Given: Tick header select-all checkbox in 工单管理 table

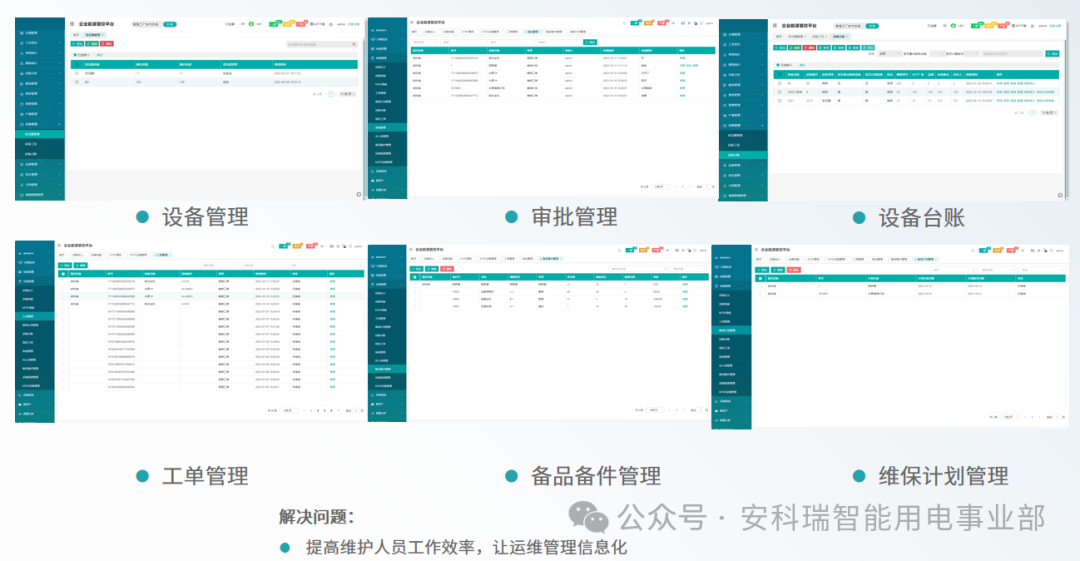Looking at the screenshot, I should (63, 274).
